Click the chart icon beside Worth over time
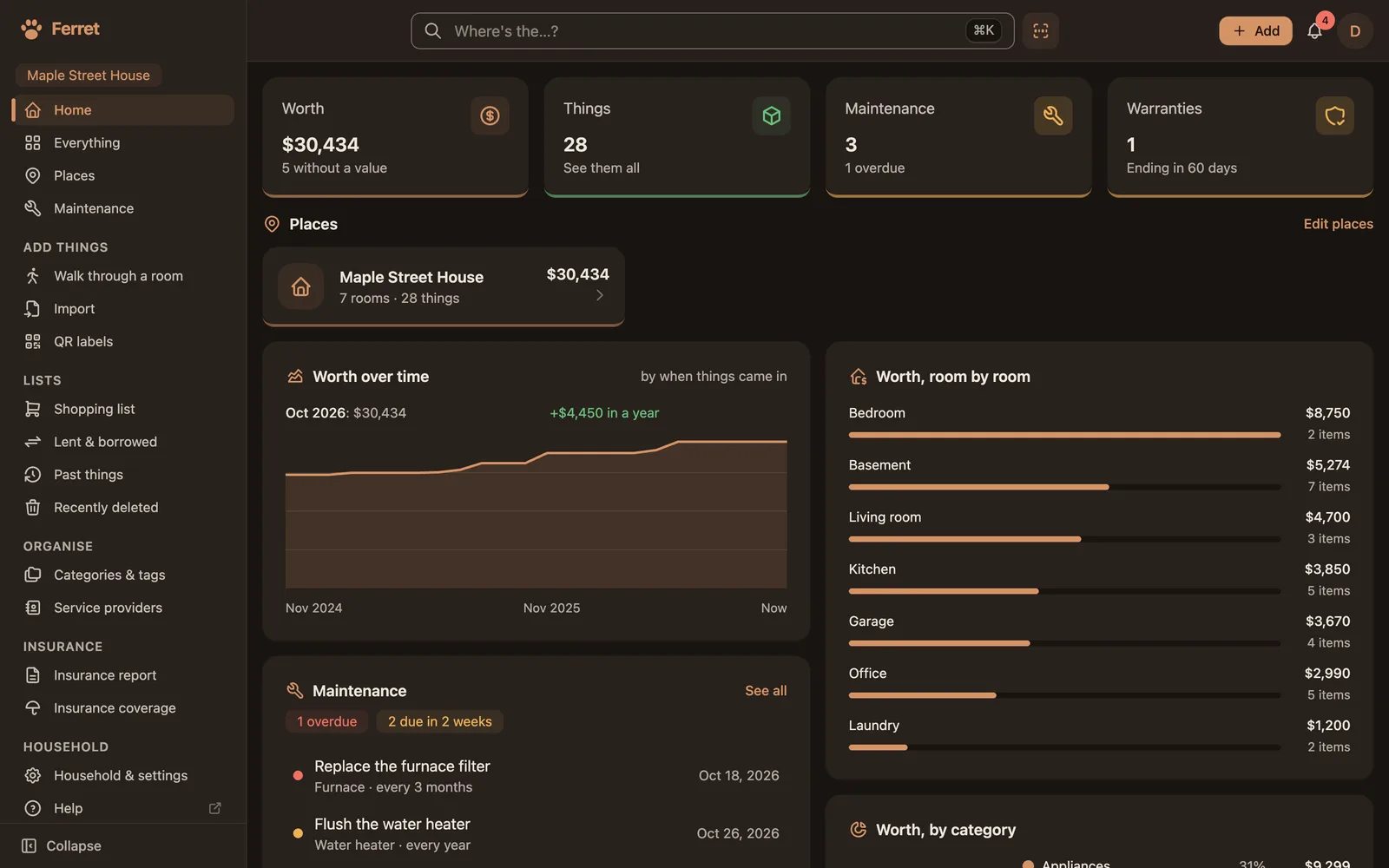This screenshot has width=1389, height=868. click(295, 377)
